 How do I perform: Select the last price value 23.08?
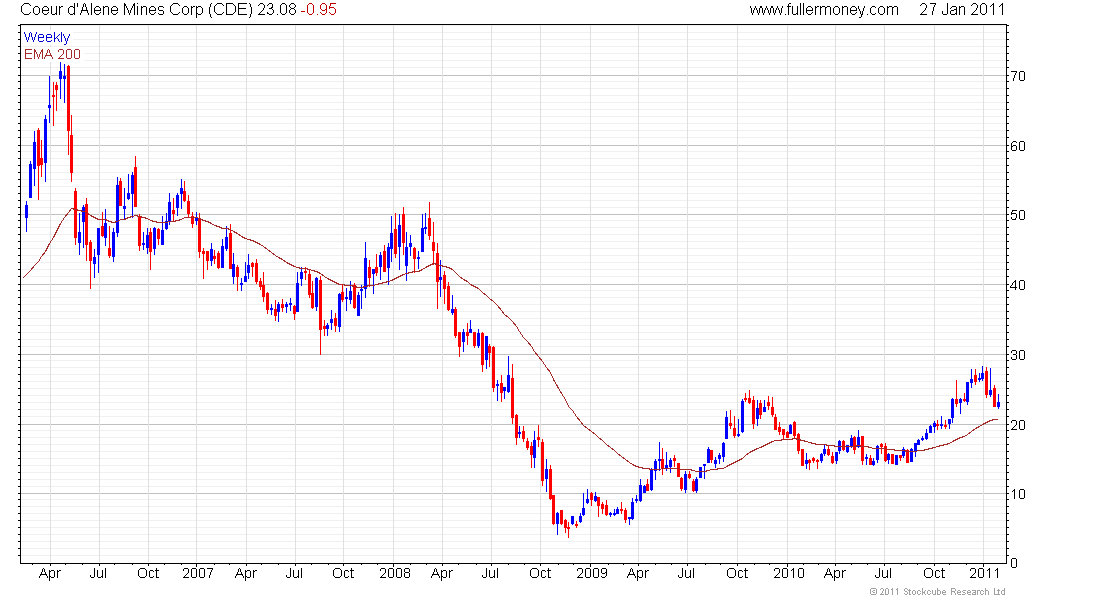coord(277,10)
